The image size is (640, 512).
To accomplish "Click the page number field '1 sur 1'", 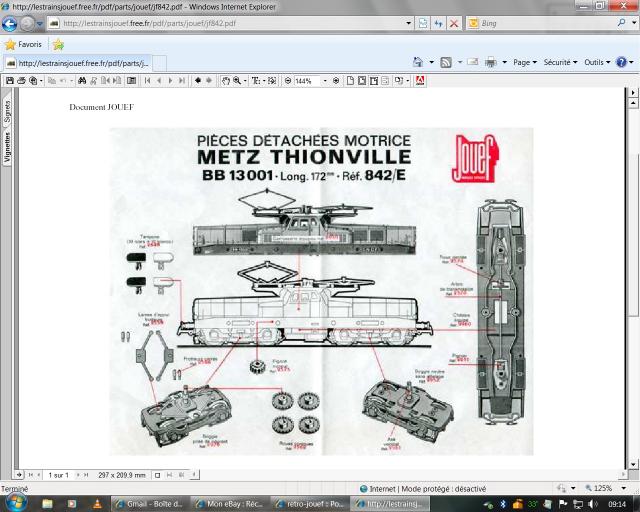I will (x=58, y=475).
